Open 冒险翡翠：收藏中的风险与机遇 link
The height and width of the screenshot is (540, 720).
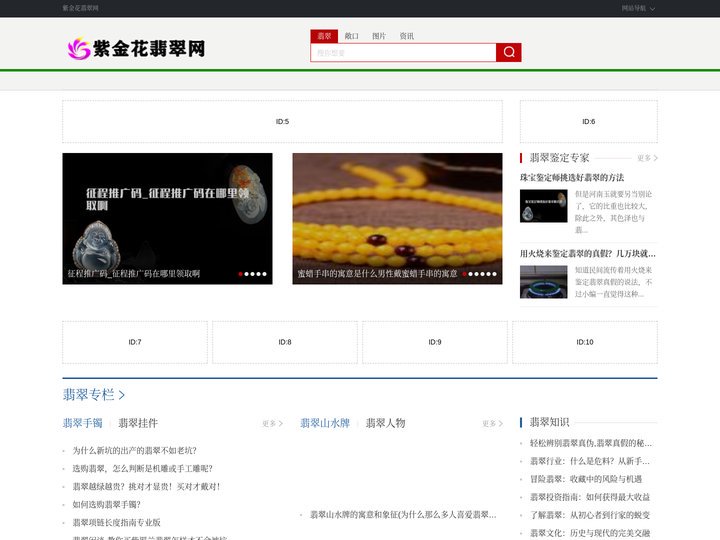coord(586,479)
